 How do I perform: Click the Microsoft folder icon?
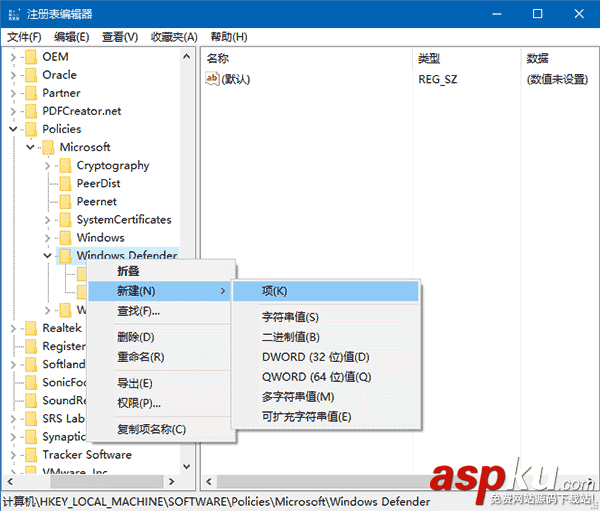coord(48,147)
